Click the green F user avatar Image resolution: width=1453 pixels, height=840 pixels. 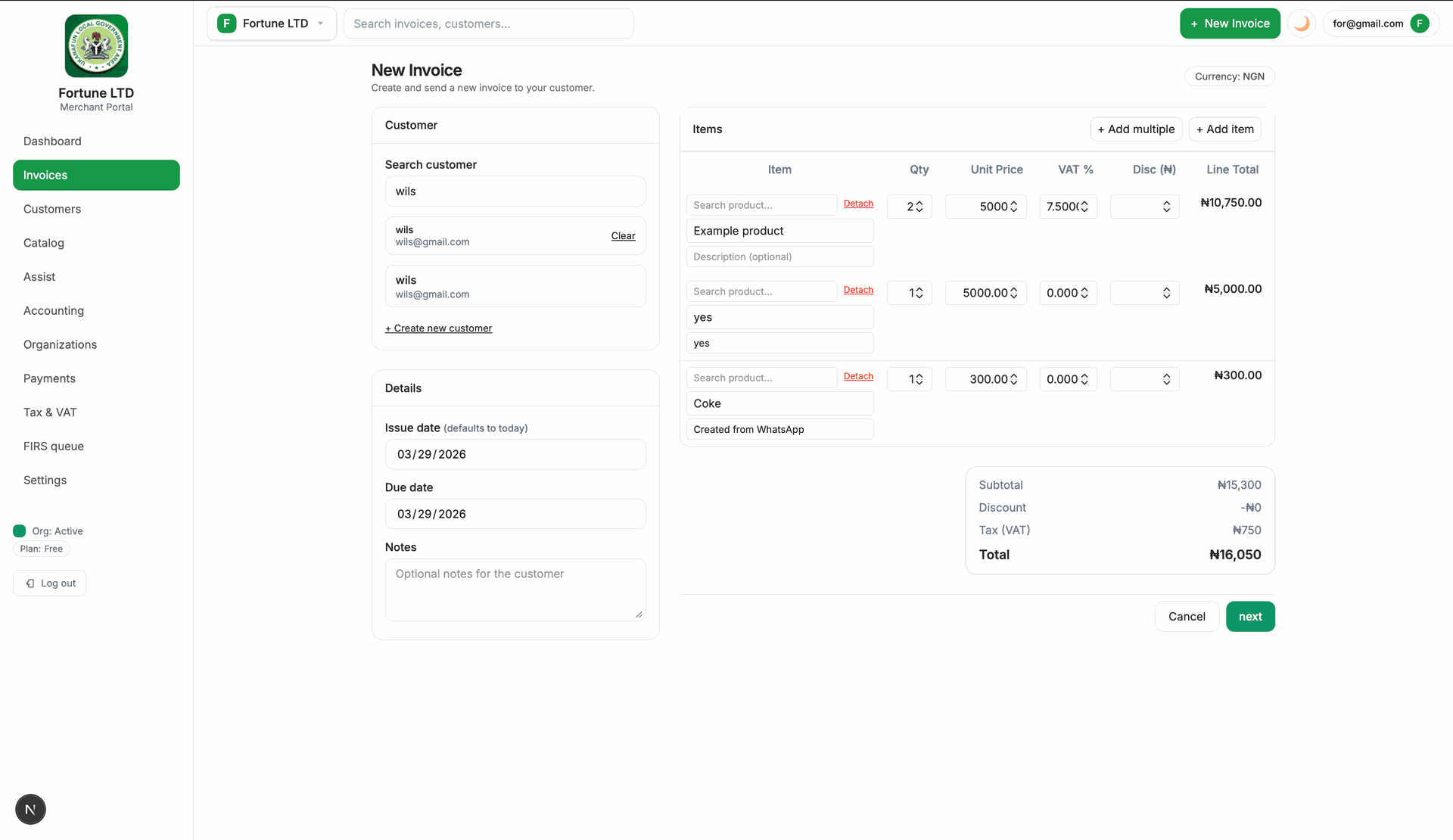click(x=1420, y=23)
